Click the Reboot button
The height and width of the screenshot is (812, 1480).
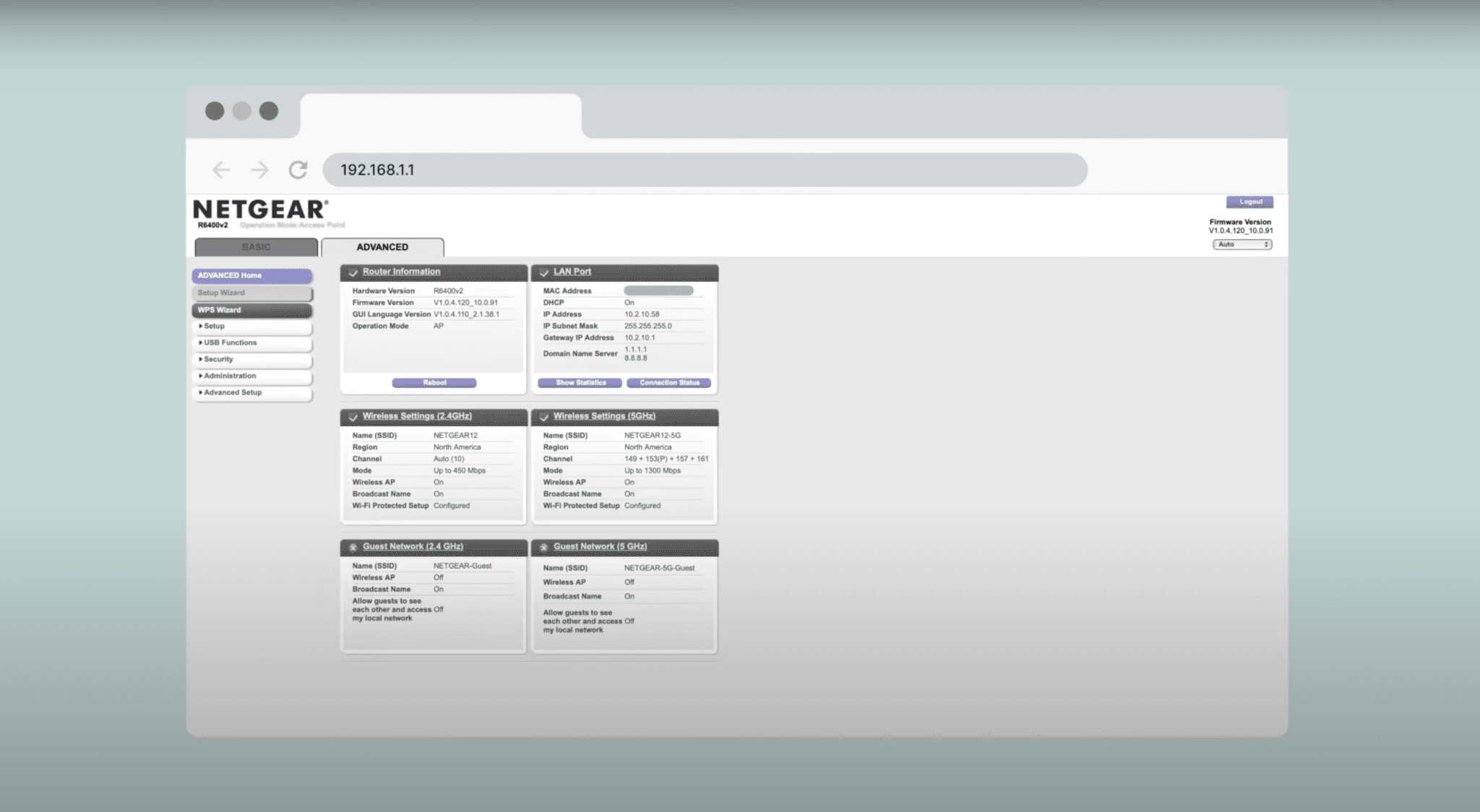tap(434, 383)
